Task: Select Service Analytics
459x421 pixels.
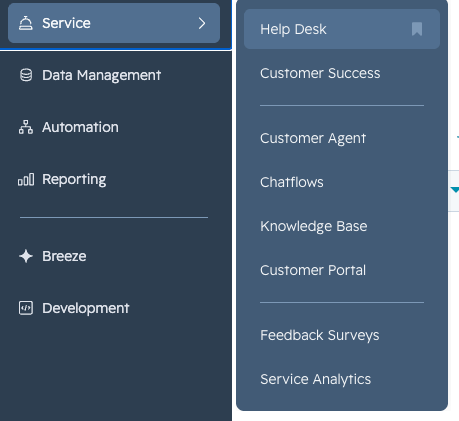Action: 315,379
